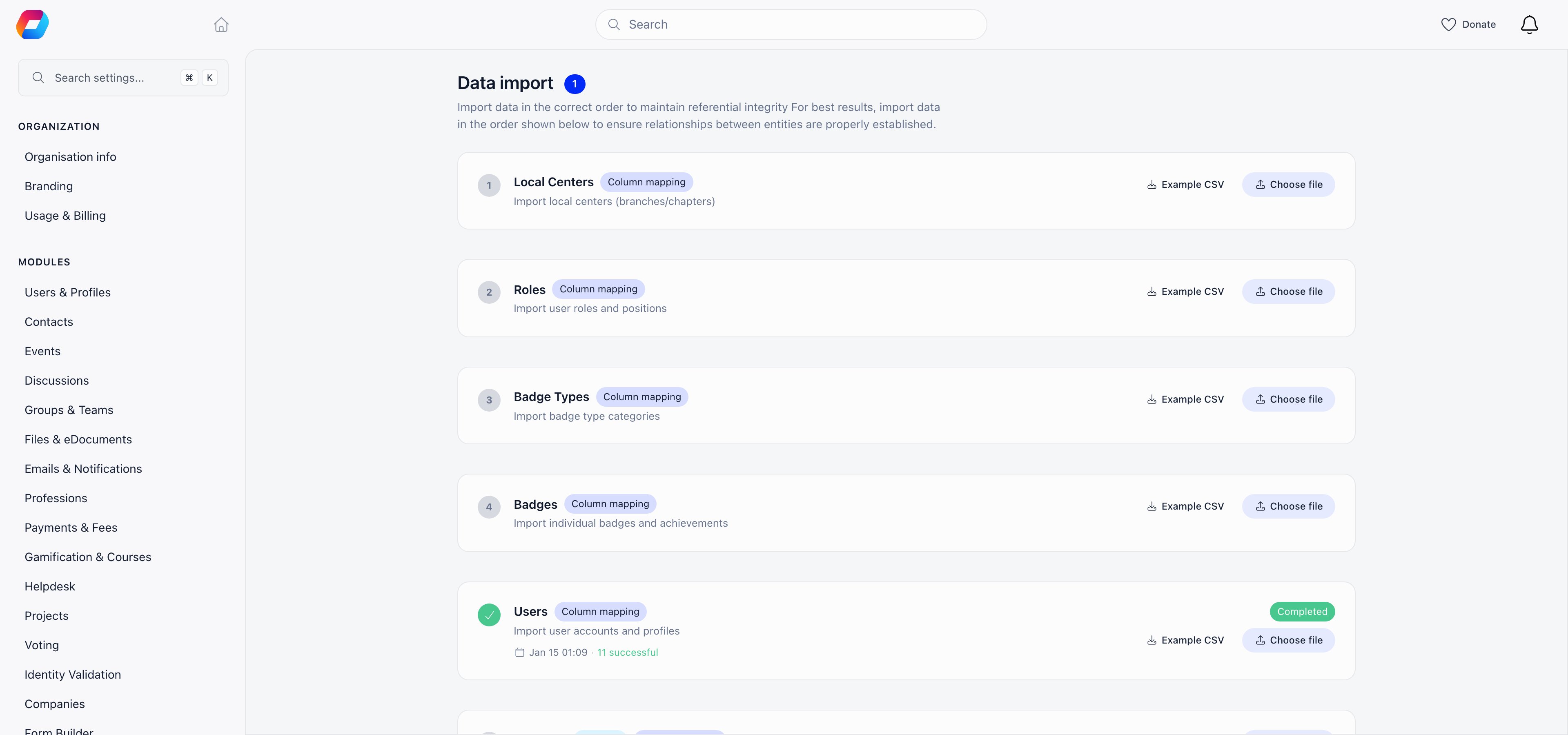Open Files & eDocuments
The height and width of the screenshot is (735, 1568).
click(78, 439)
